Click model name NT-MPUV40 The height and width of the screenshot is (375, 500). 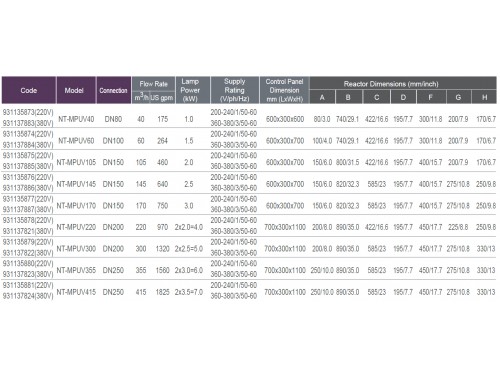pos(76,119)
